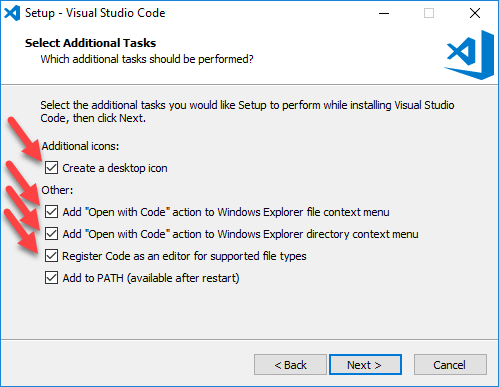Click the instruction paragraph about additional tasks
Viewport: 499px width, 387px height.
coord(247,111)
